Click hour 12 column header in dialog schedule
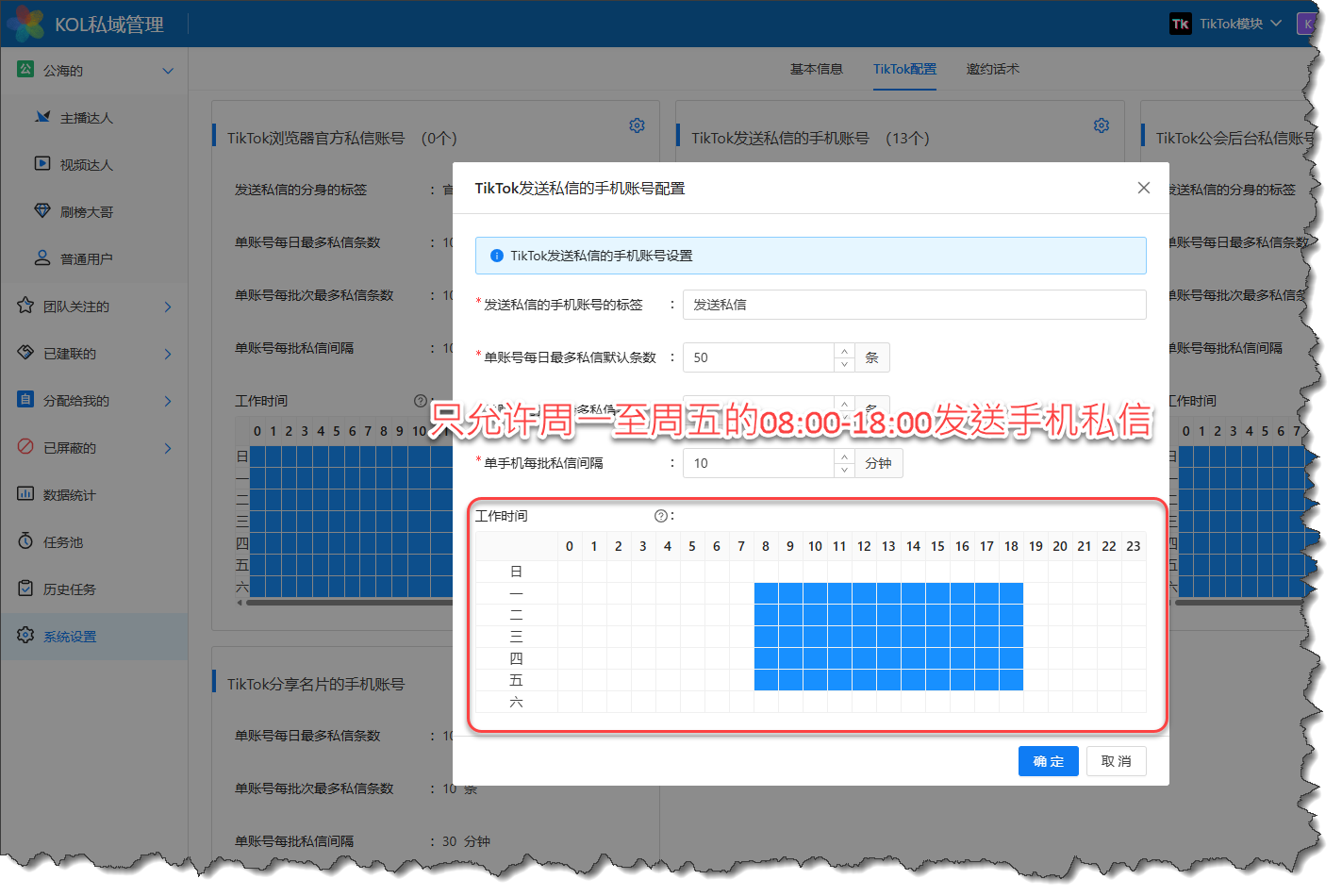 (x=864, y=546)
